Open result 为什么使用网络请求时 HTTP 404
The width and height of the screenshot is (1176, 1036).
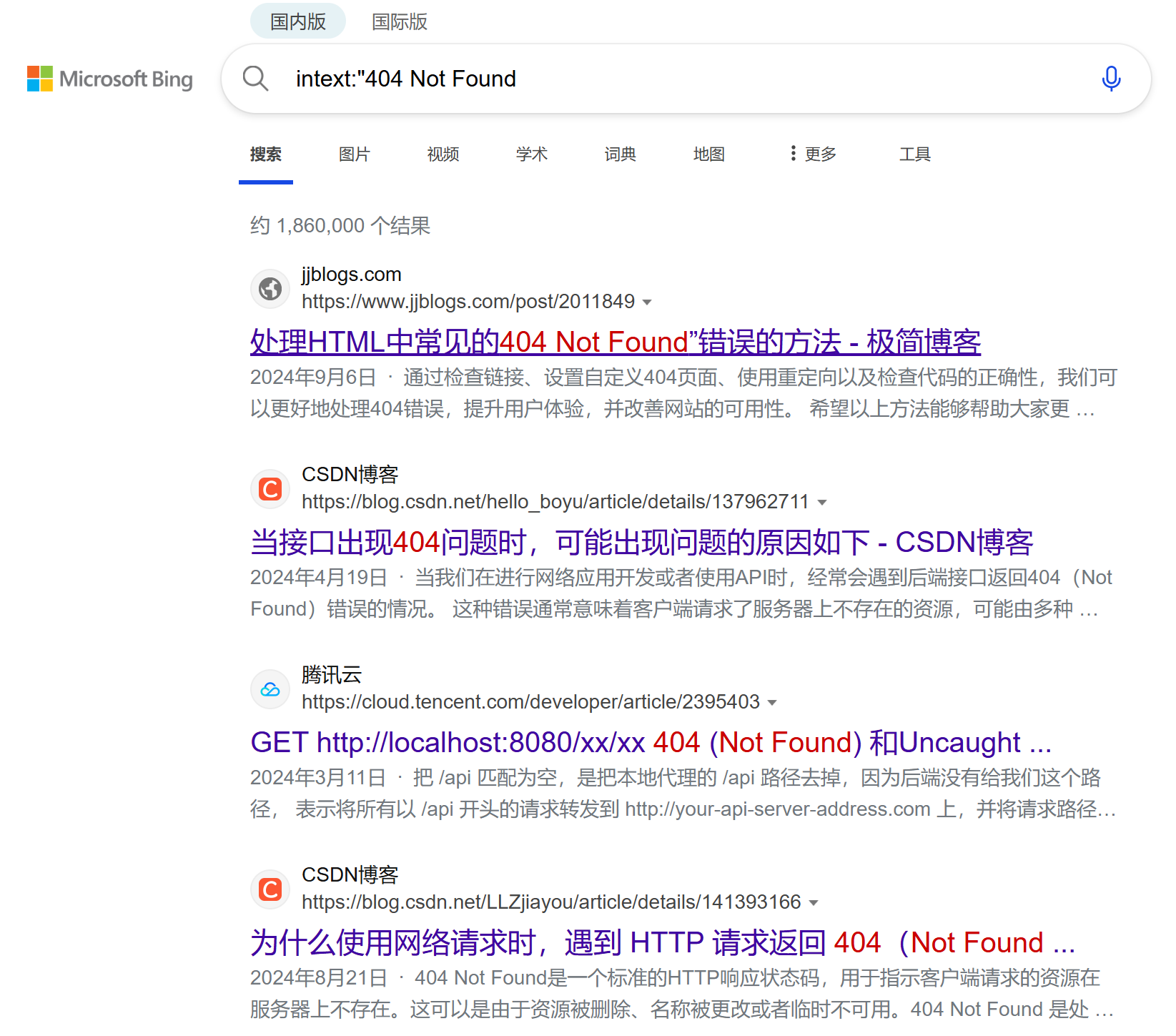coord(663,942)
